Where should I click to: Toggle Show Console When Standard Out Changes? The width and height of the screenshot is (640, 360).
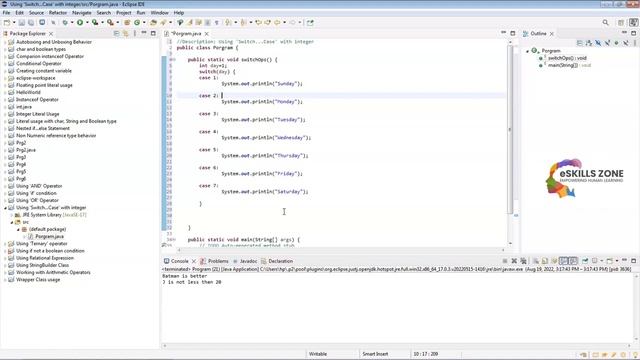(x=564, y=261)
